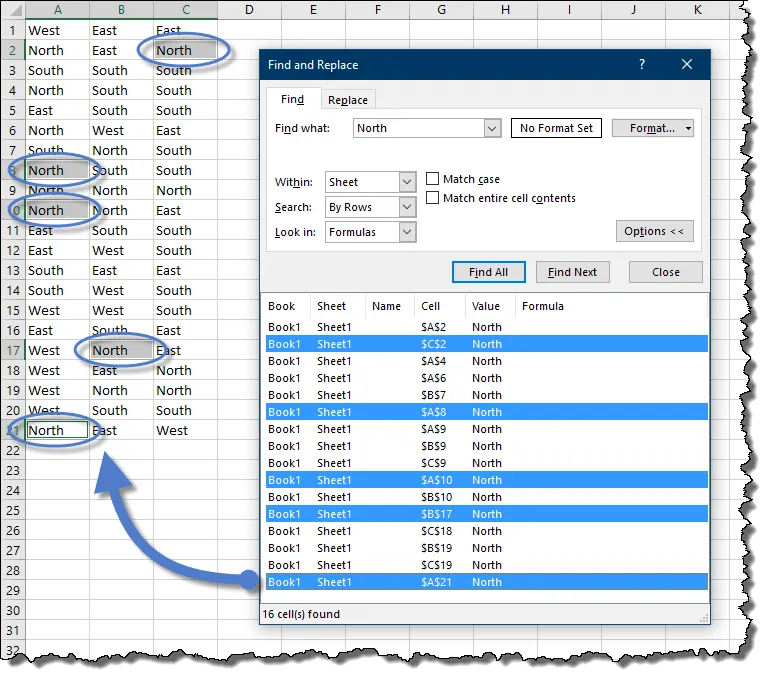
Task: Select column A header in worksheet
Action: pyautogui.click(x=58, y=9)
